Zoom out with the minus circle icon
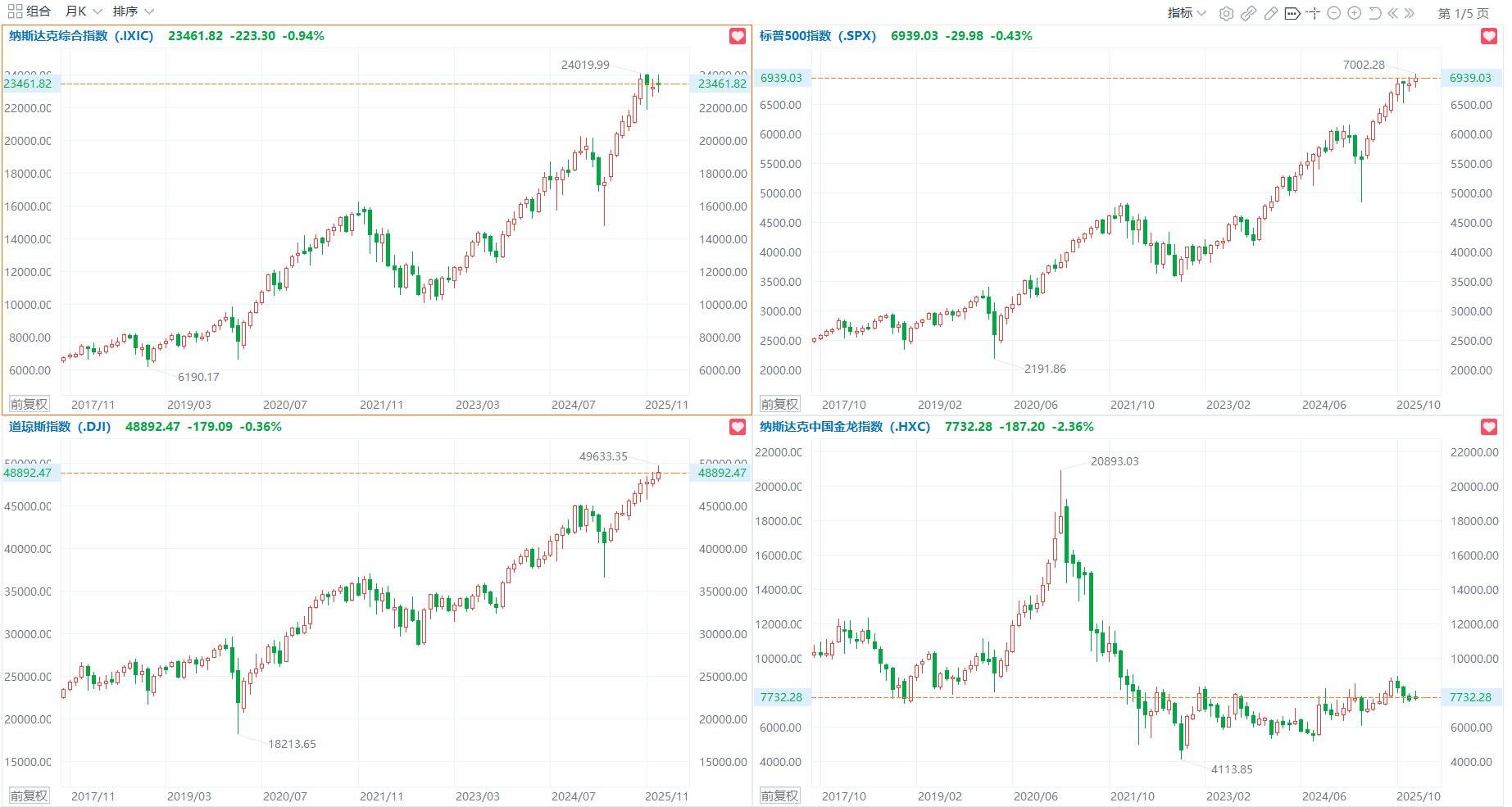This screenshot has width=1512, height=807. pyautogui.click(x=1333, y=13)
